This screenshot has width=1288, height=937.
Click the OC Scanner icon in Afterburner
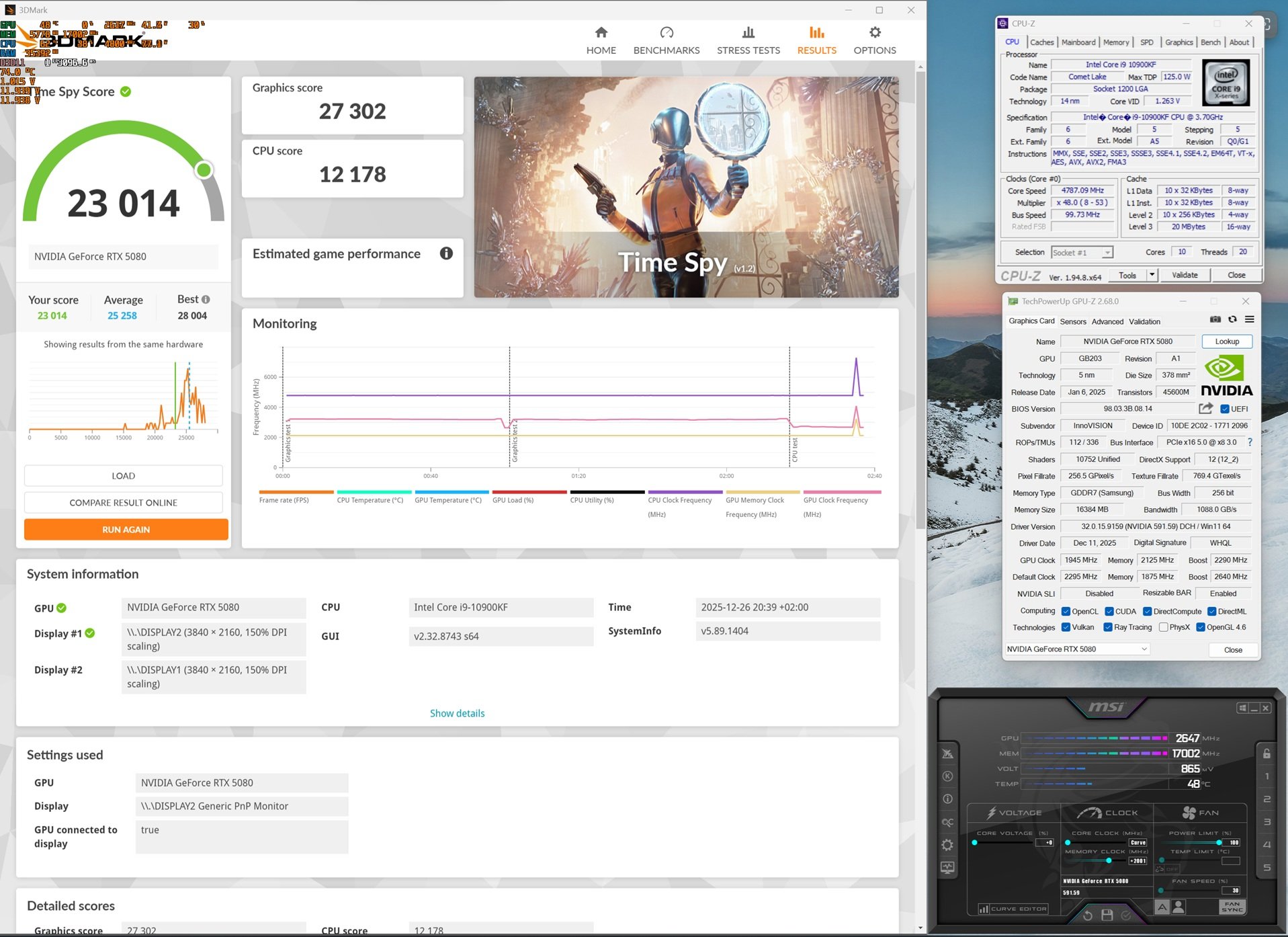947,822
